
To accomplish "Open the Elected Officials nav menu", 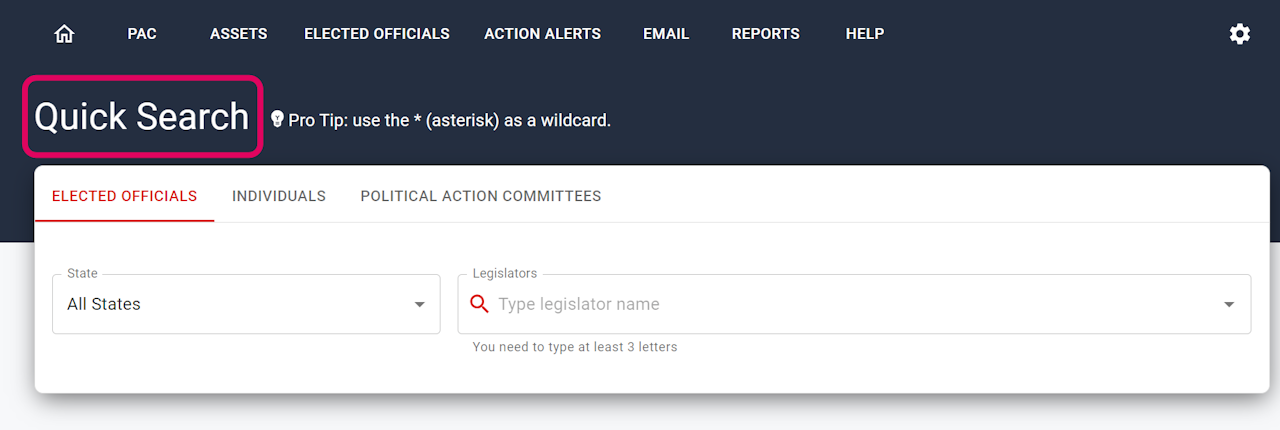I will [376, 34].
